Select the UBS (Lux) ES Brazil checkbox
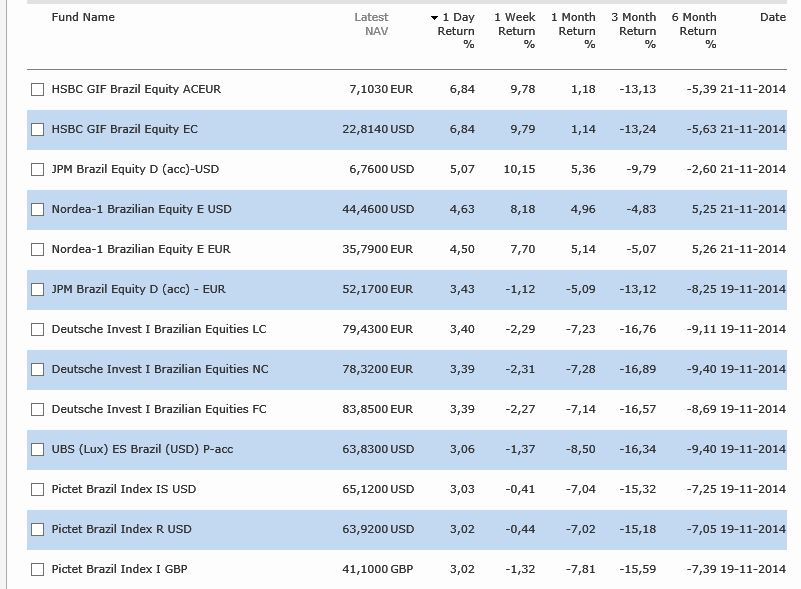 point(37,450)
